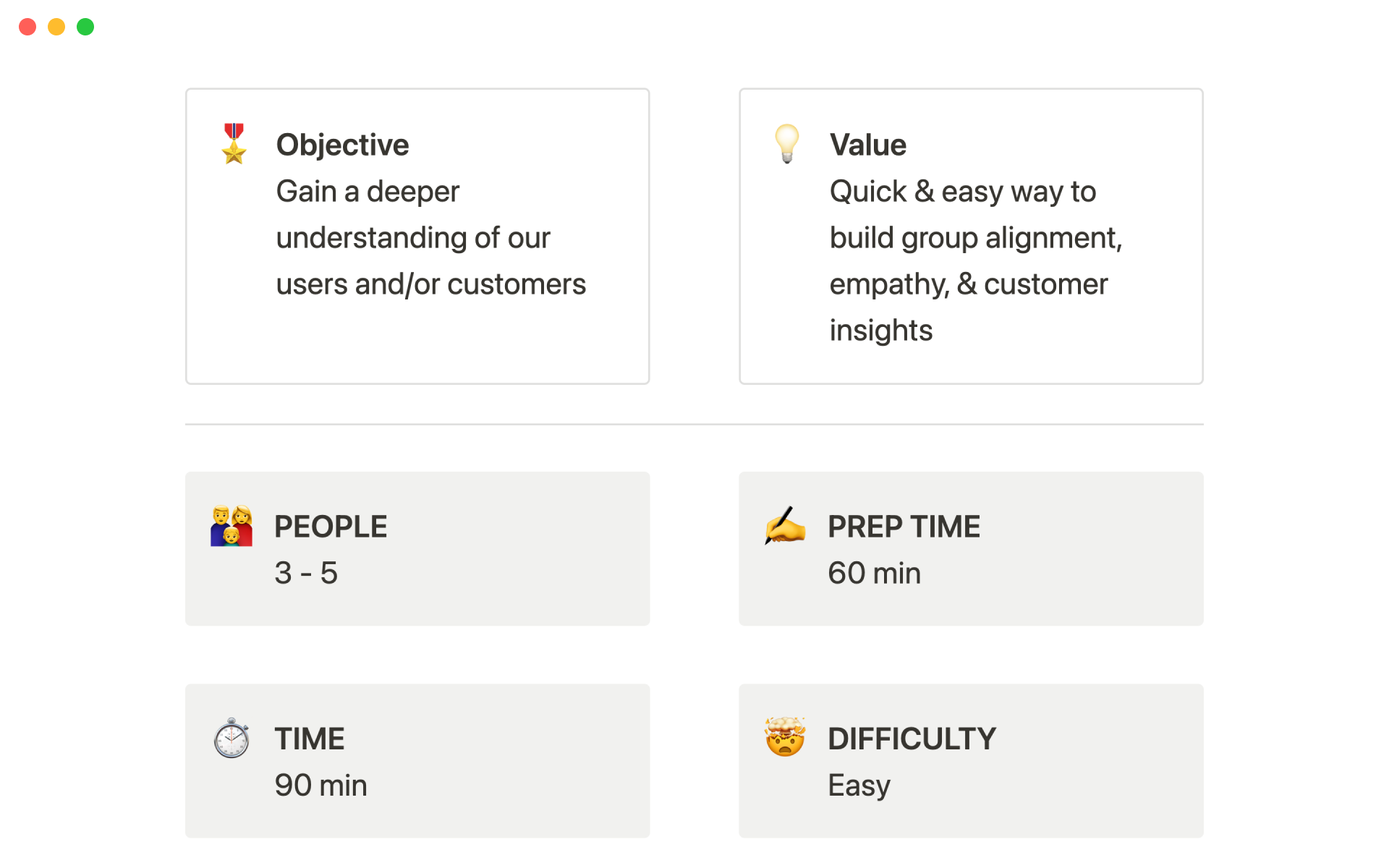Click the horizontal divider line between sections
Viewport: 1389px width, 868px height.
click(x=694, y=425)
